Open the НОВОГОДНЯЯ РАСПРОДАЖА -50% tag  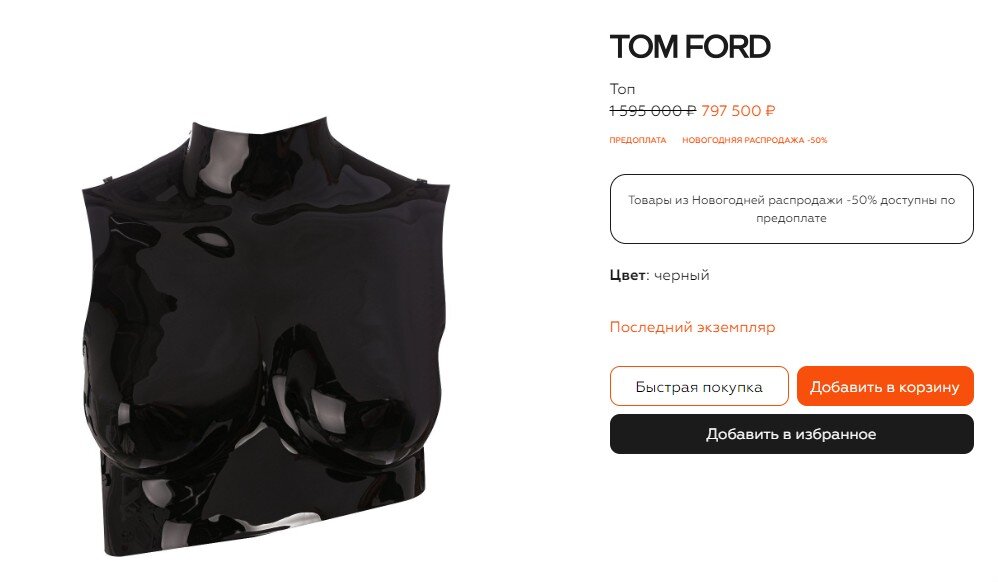point(754,140)
